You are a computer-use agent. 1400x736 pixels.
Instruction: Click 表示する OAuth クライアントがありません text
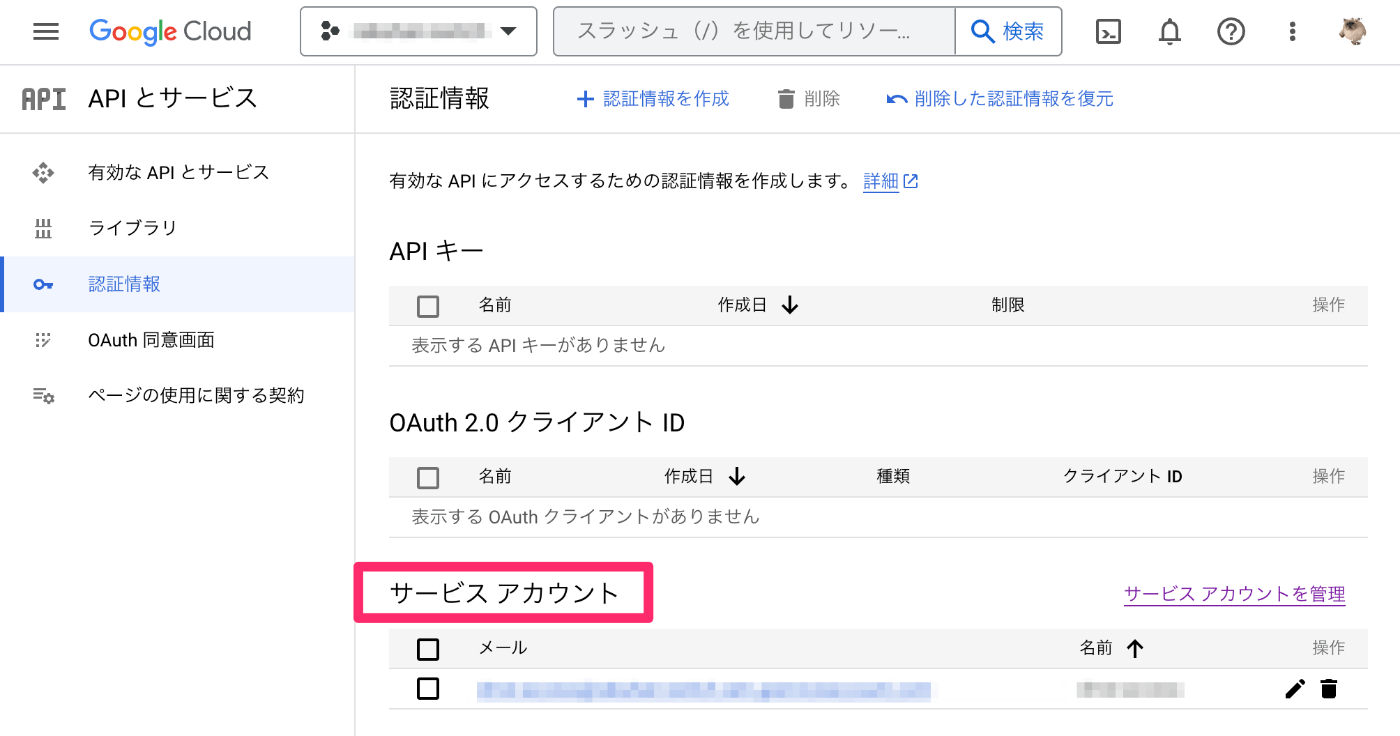click(586, 517)
